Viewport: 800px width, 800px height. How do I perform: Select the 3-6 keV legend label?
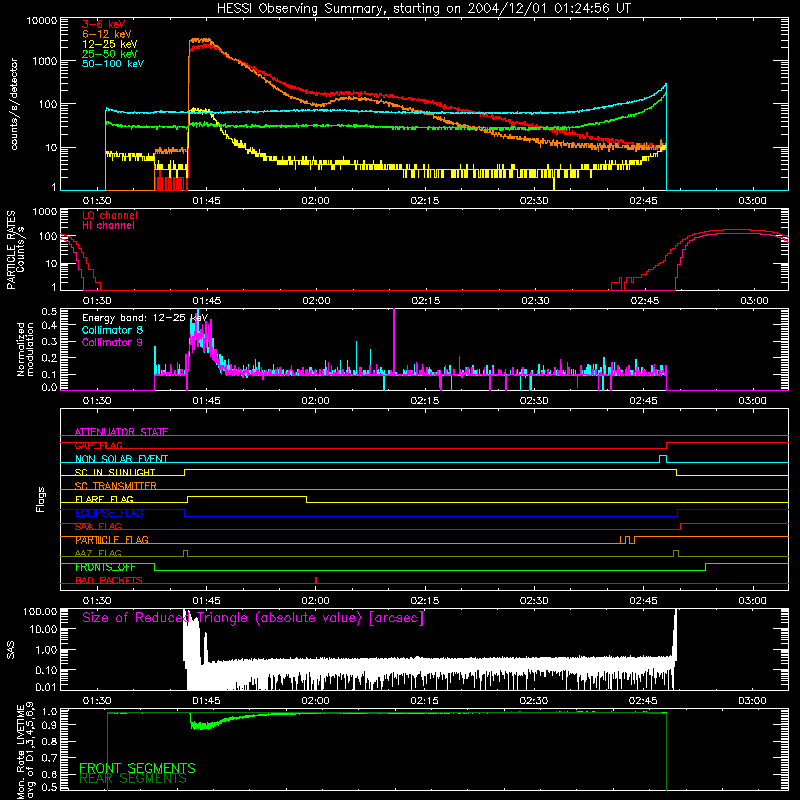[103, 24]
